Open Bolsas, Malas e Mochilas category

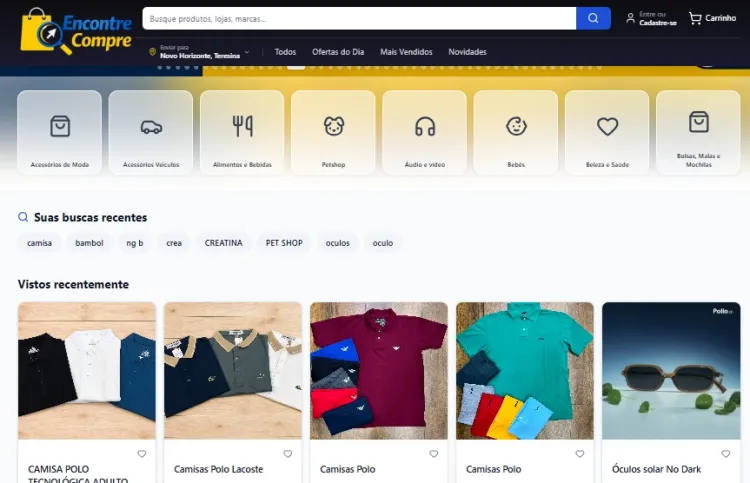698,132
